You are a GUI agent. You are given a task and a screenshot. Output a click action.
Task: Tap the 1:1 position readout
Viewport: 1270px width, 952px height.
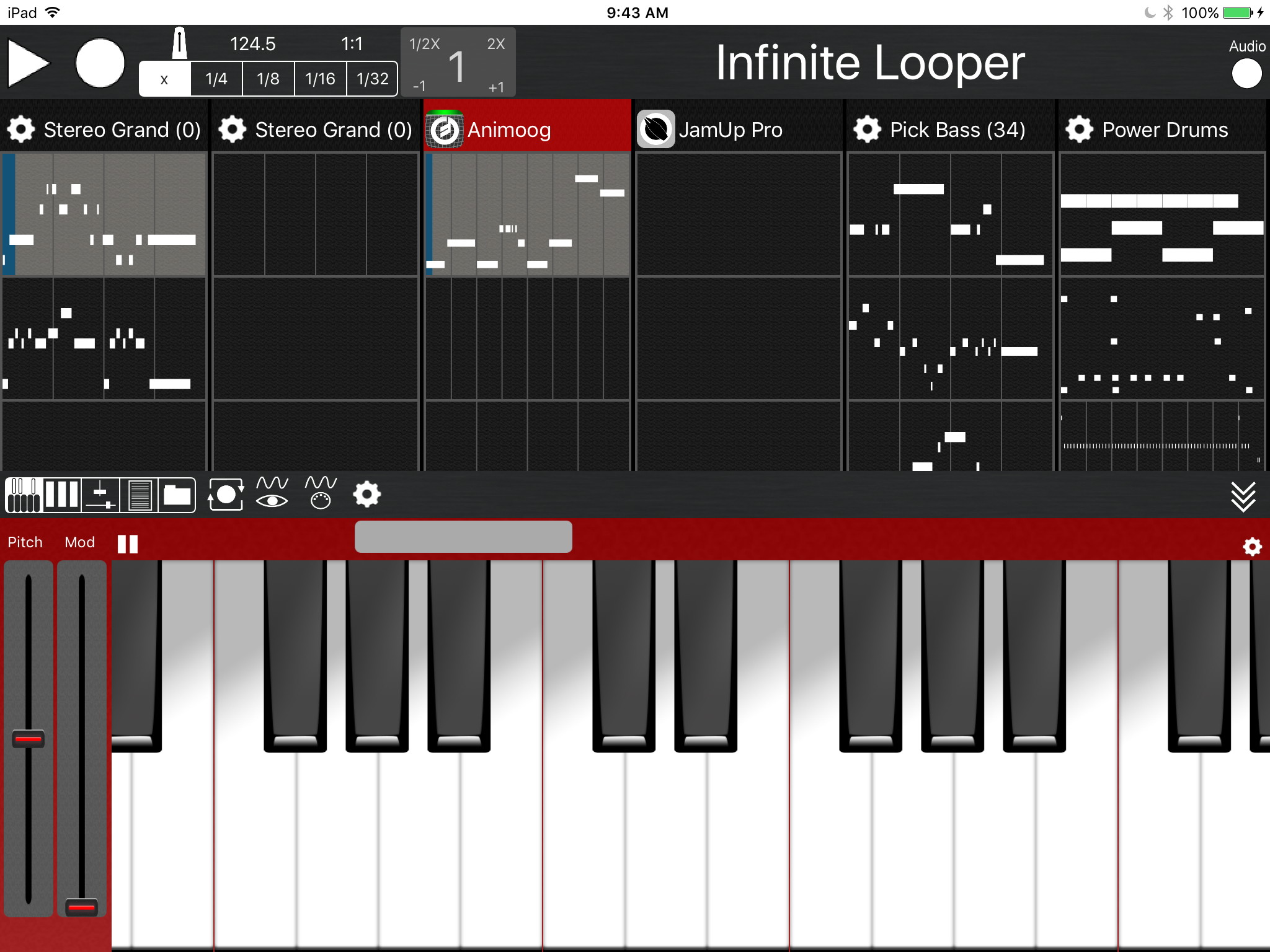click(352, 44)
